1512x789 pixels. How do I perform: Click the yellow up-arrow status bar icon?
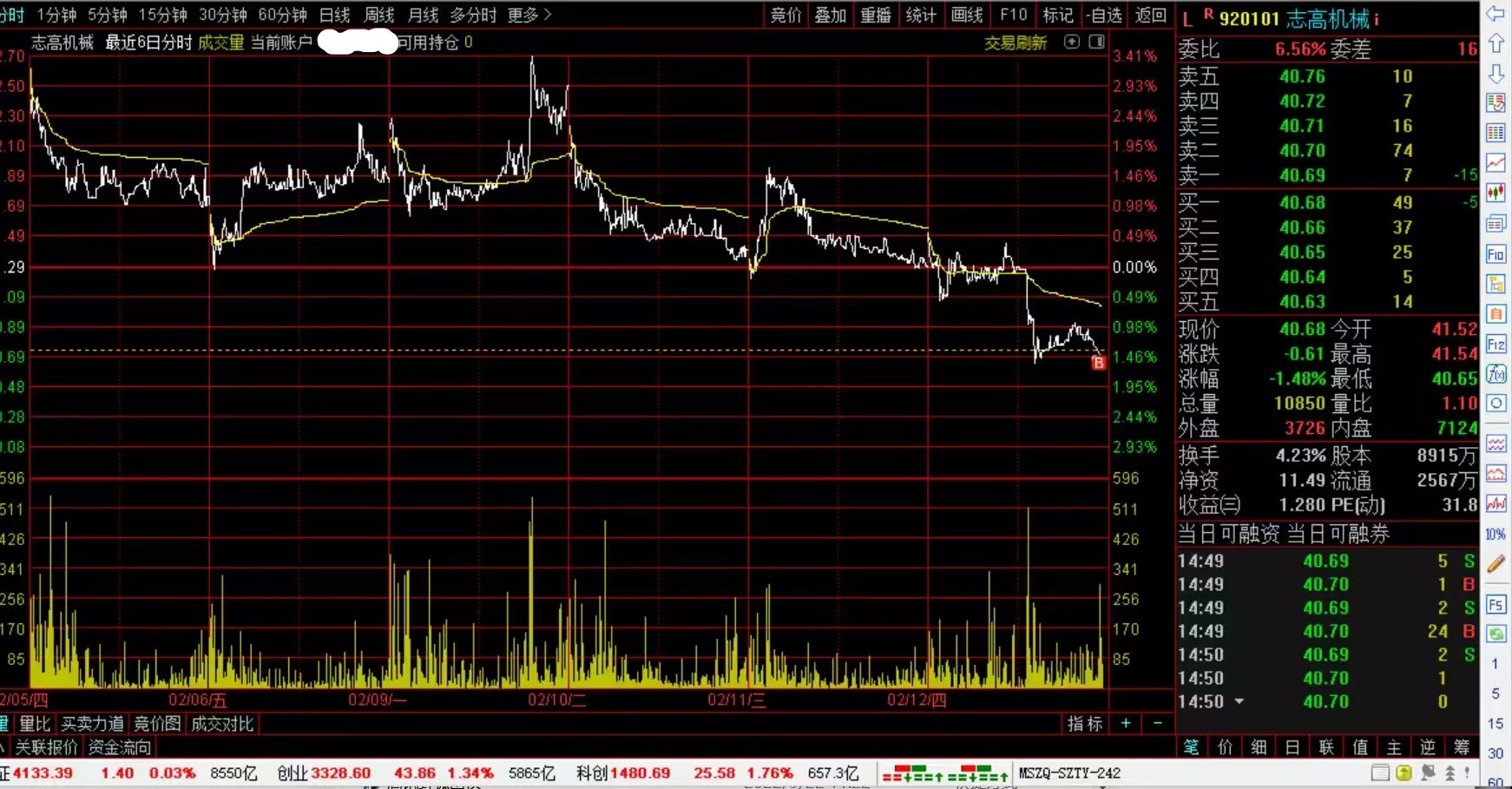tap(1404, 773)
